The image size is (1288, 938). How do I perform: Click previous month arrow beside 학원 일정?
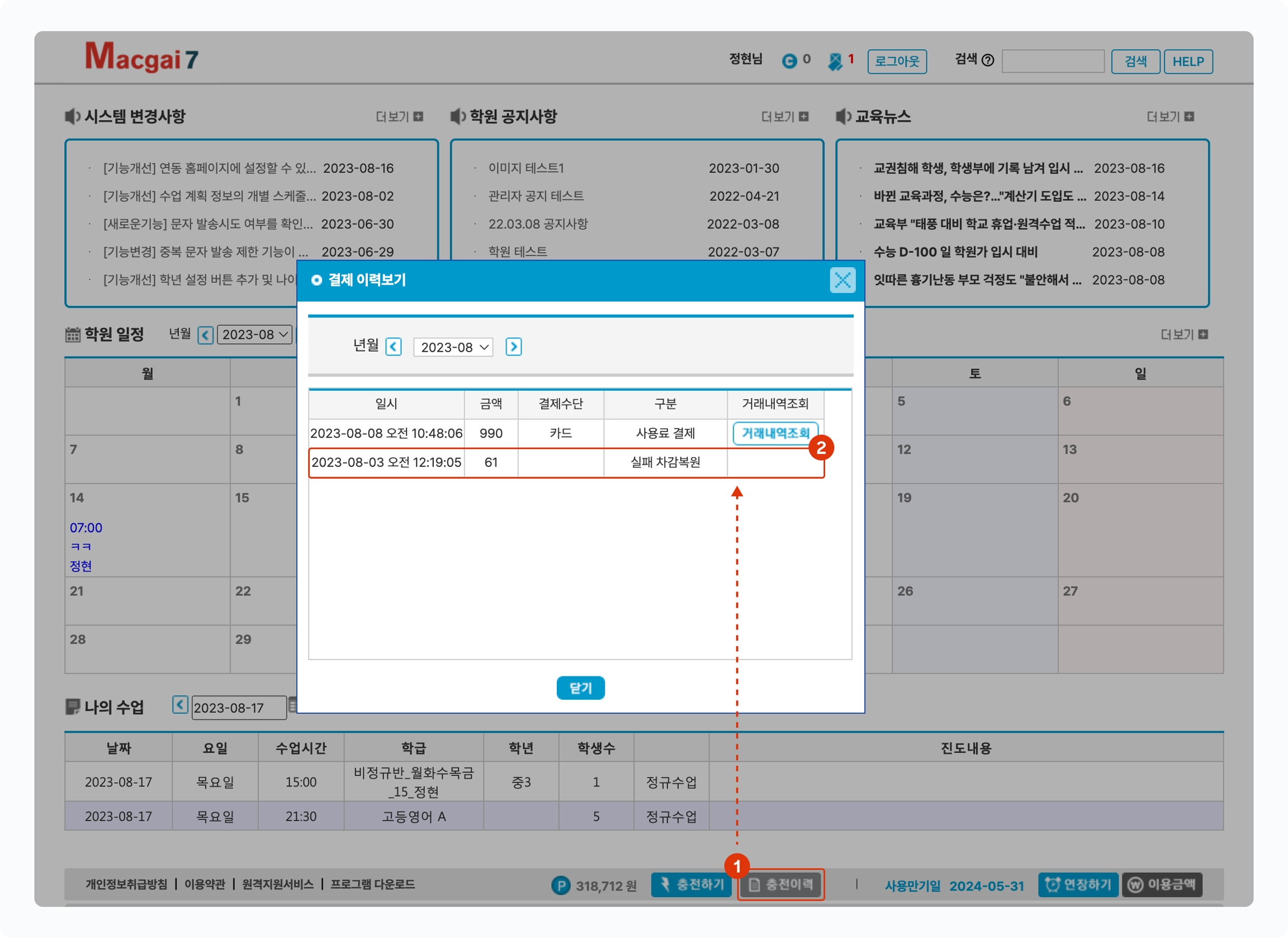[x=206, y=335]
